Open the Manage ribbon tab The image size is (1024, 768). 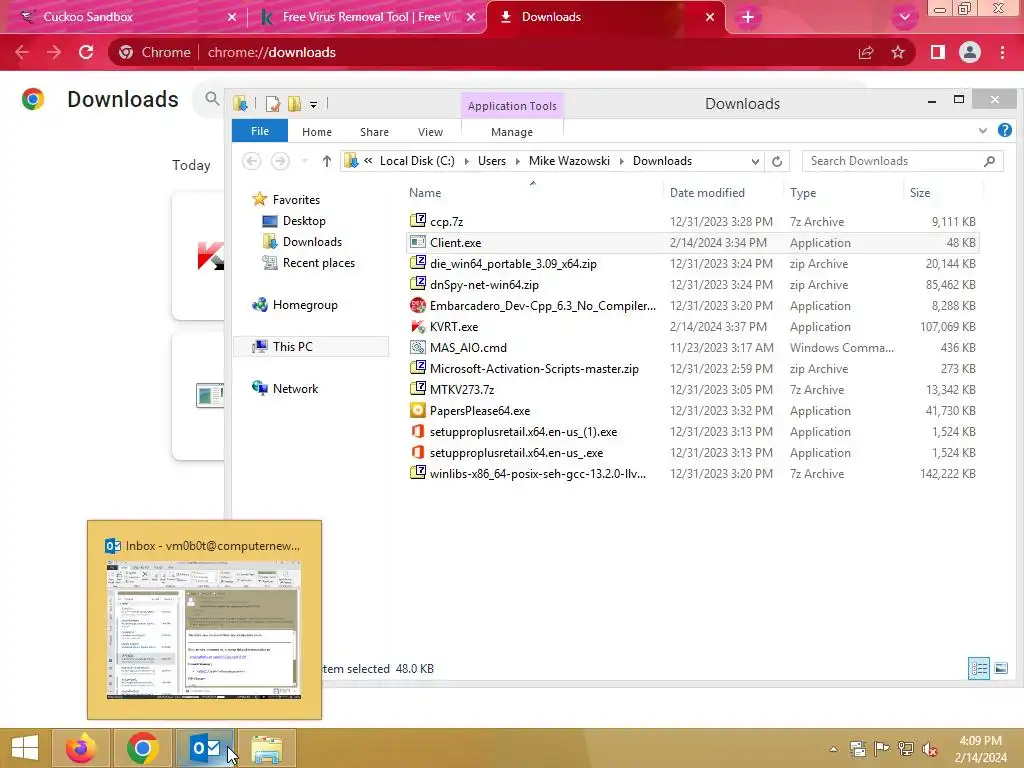pos(512,132)
